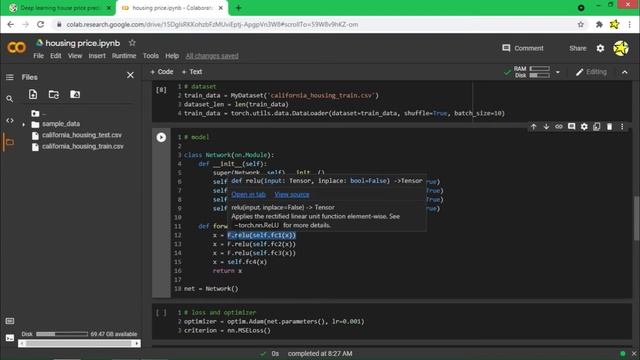Add a new Code cell
This screenshot has width=640, height=360.
pos(162,72)
